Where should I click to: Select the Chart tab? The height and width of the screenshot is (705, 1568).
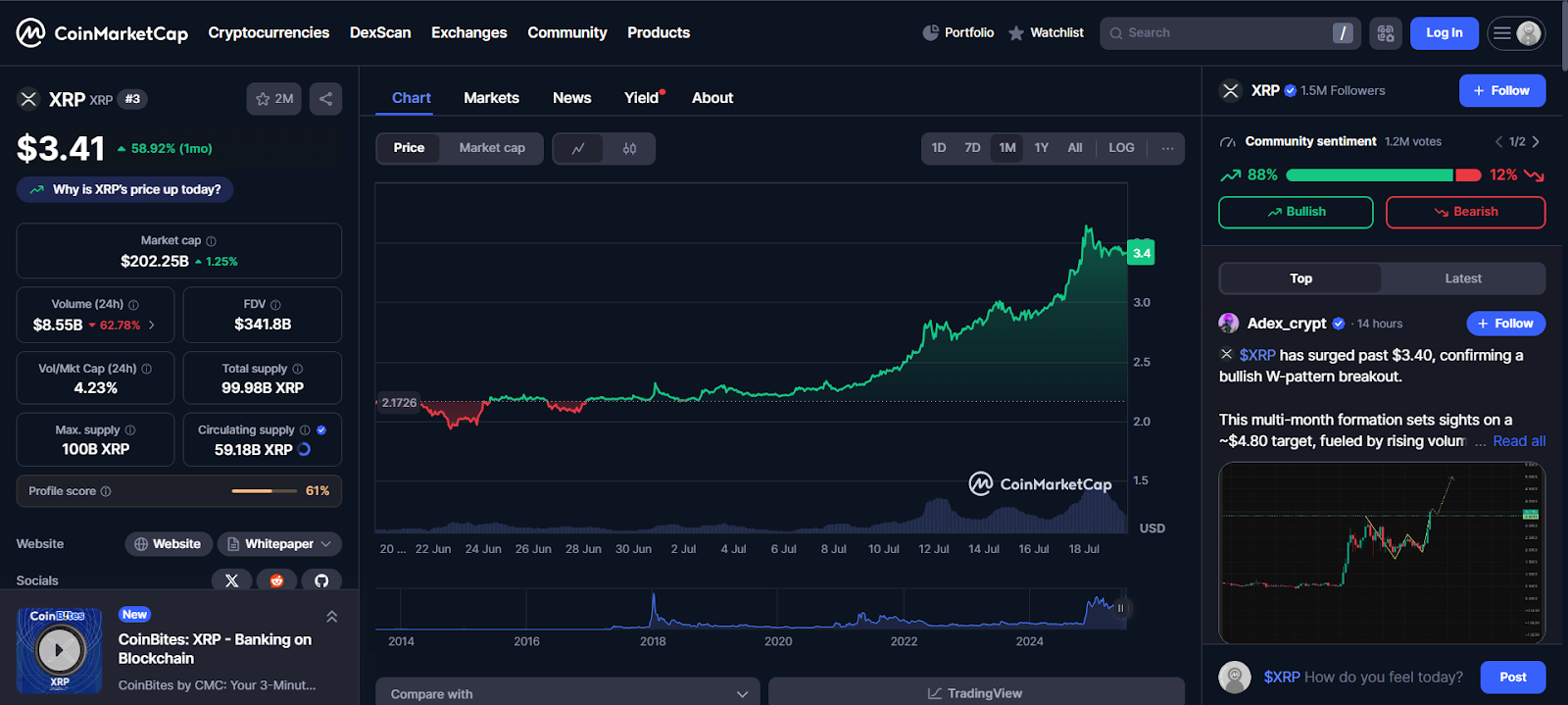click(x=411, y=98)
